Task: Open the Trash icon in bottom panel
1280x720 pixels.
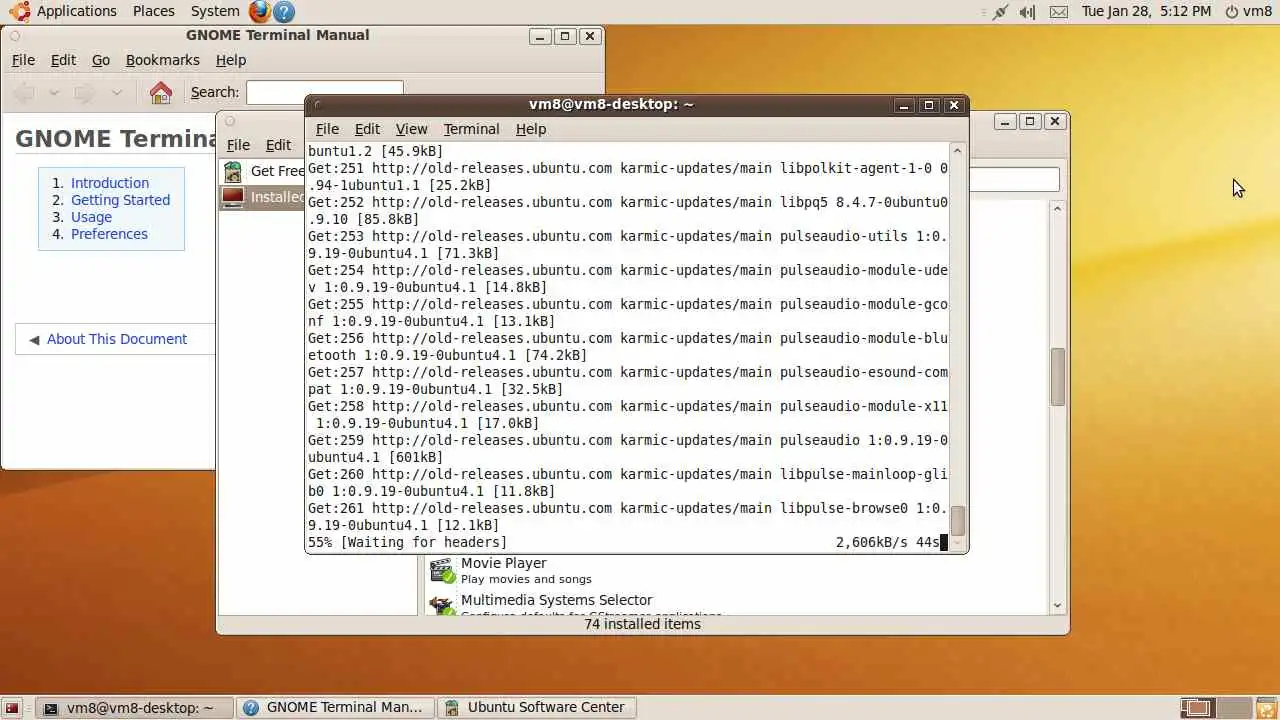Action: pyautogui.click(x=1265, y=708)
